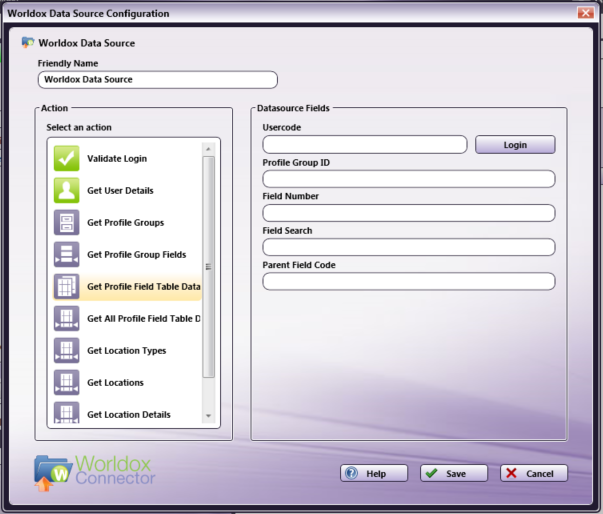Image resolution: width=603 pixels, height=514 pixels.
Task: Click the action list scroll up arrow
Action: (x=208, y=149)
